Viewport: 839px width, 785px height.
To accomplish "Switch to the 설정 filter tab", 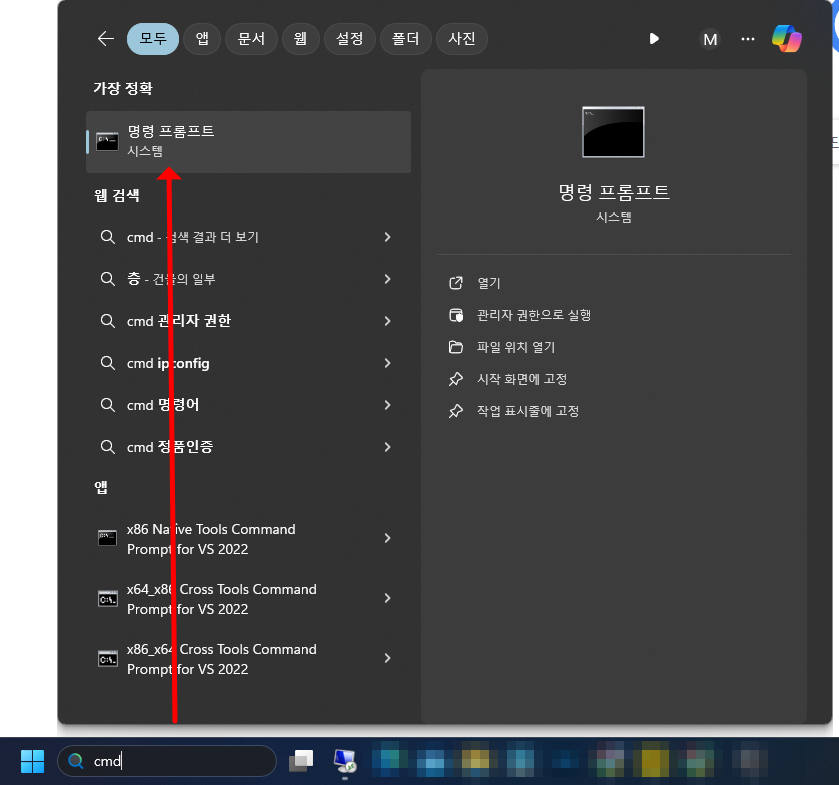I will tap(349, 38).
